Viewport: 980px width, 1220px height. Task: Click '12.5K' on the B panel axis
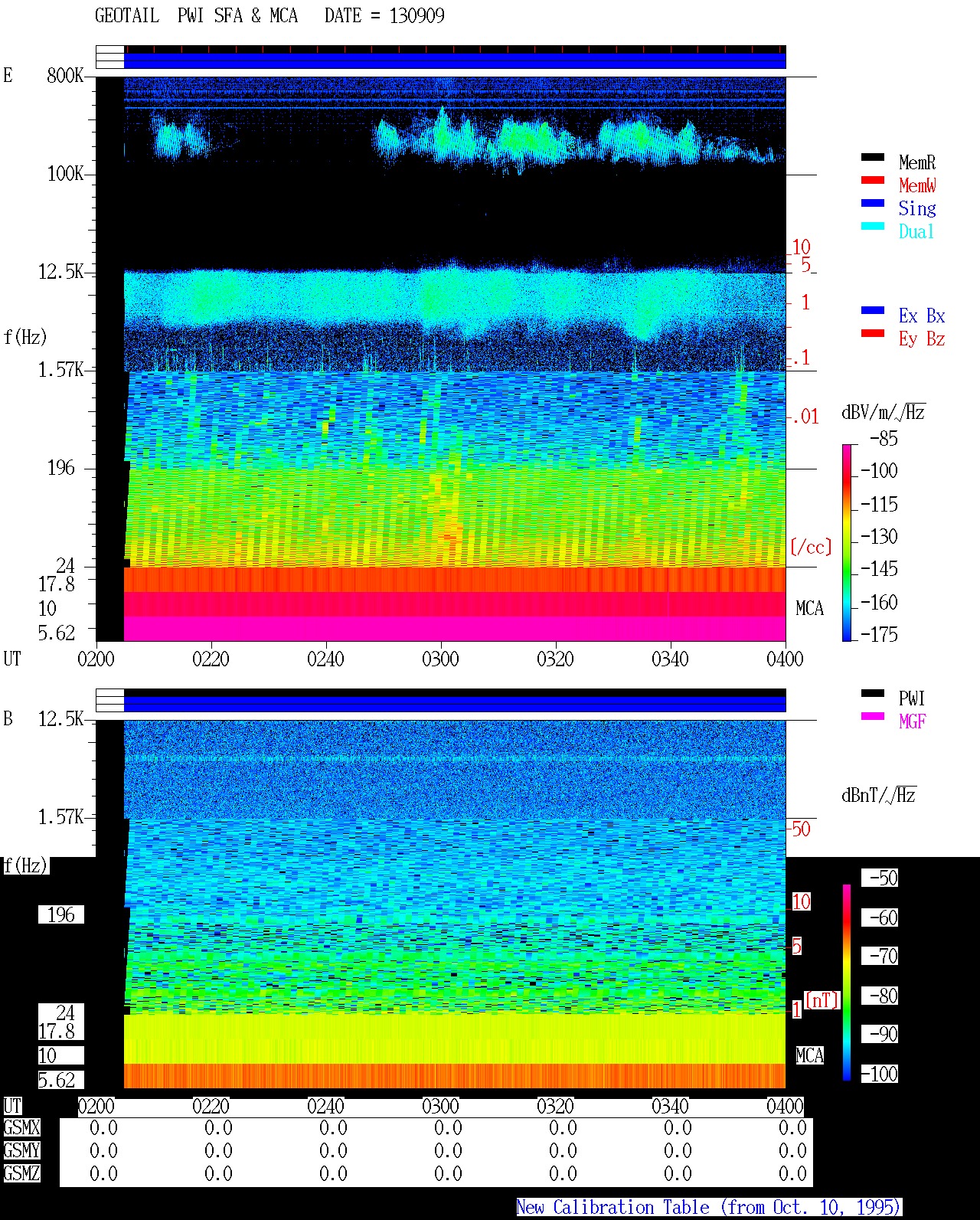point(60,718)
